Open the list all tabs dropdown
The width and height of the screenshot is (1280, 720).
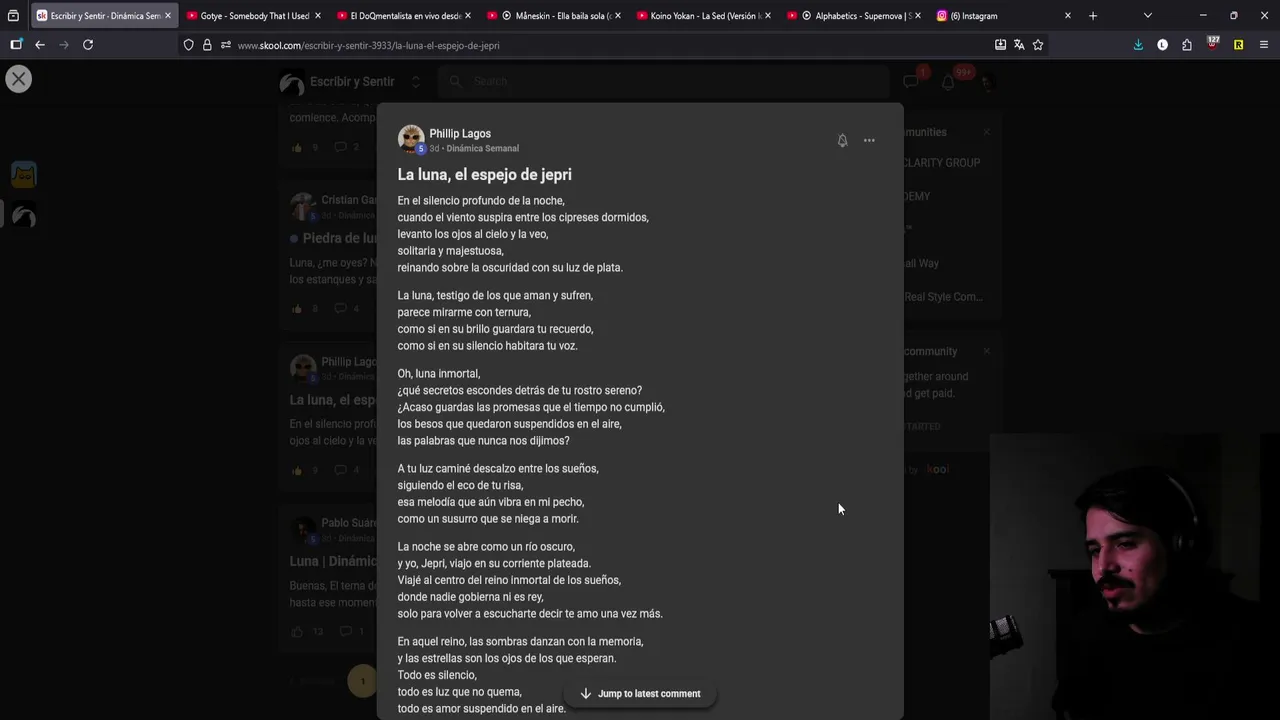tap(1147, 16)
